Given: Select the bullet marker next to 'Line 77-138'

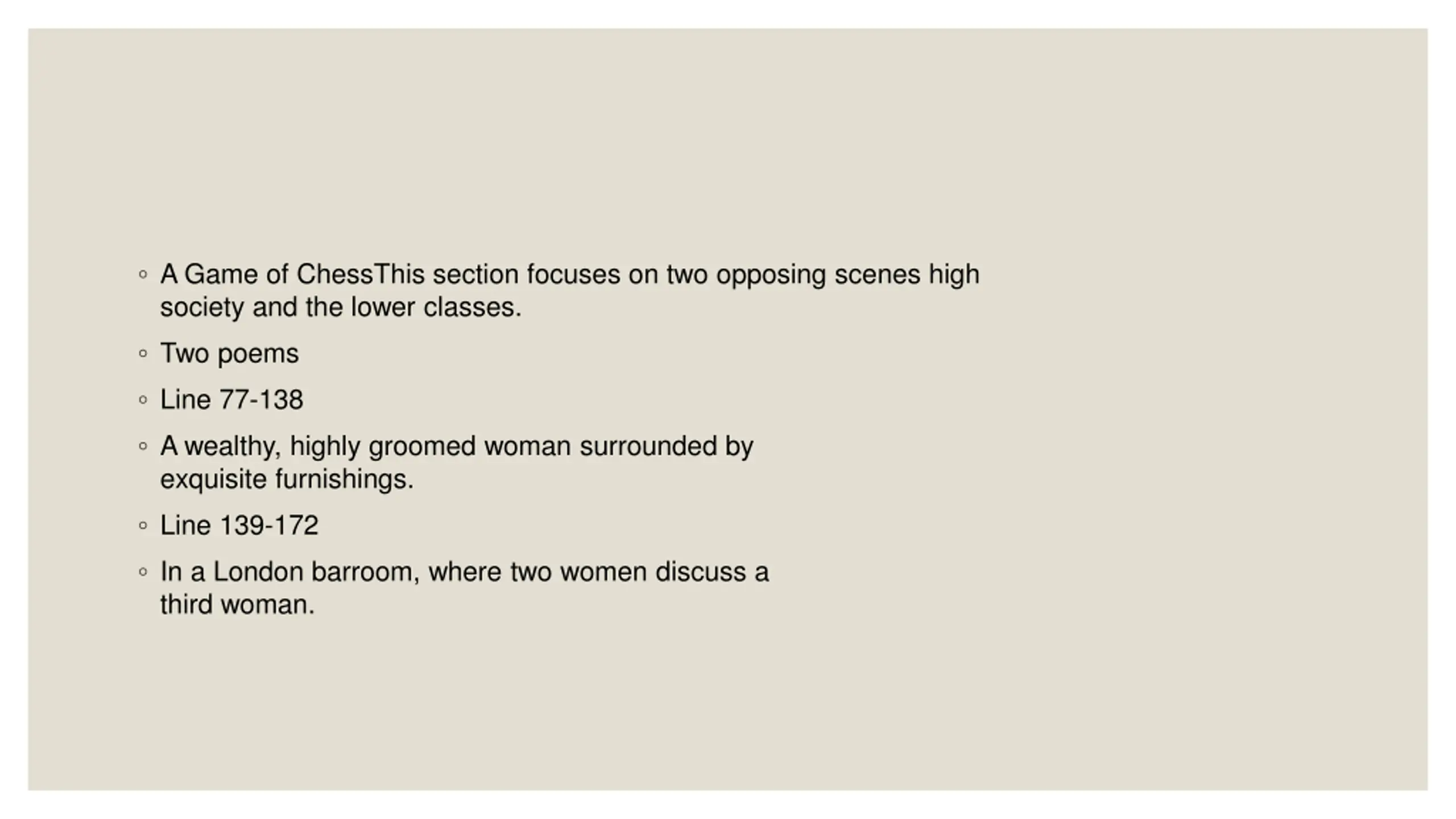Looking at the screenshot, I should 143,400.
